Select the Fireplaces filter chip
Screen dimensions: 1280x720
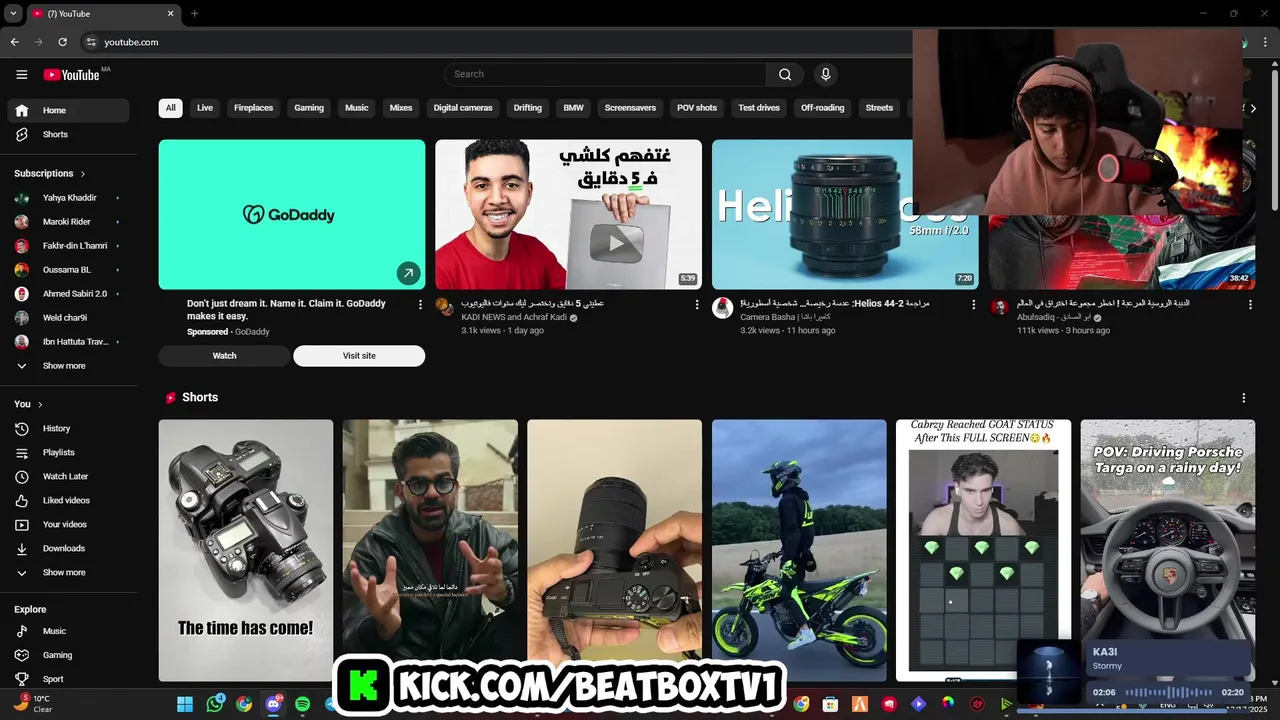[x=253, y=108]
